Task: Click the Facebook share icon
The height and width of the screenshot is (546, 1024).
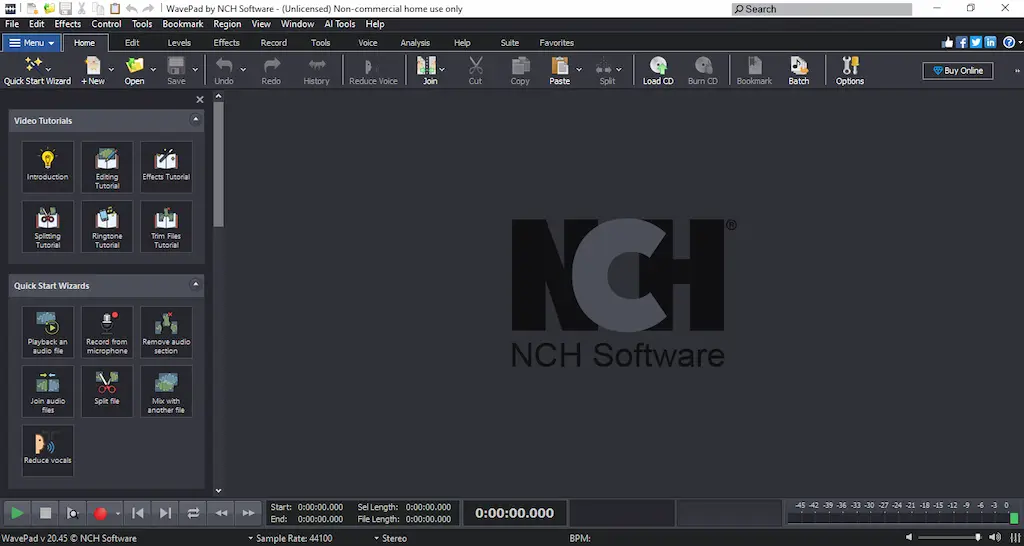Action: pos(961,42)
